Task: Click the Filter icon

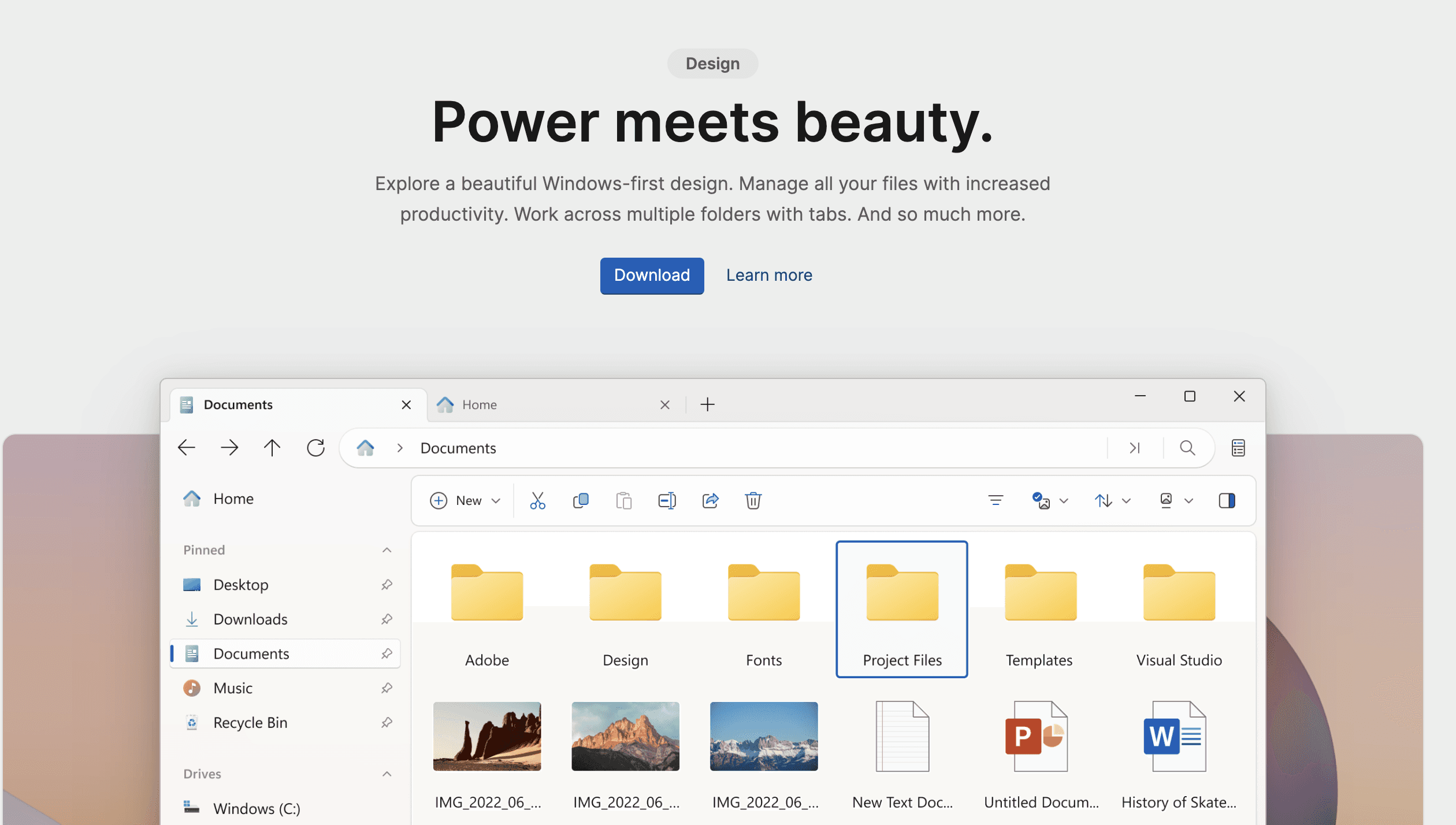Action: pyautogui.click(x=996, y=500)
